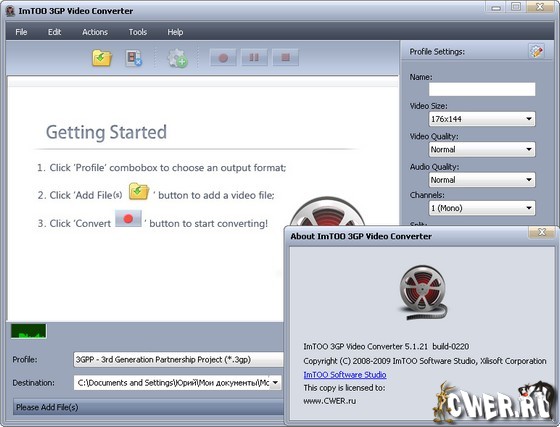Click the Add Profile gear toolbar icon
The image size is (560, 427).
pos(178,58)
